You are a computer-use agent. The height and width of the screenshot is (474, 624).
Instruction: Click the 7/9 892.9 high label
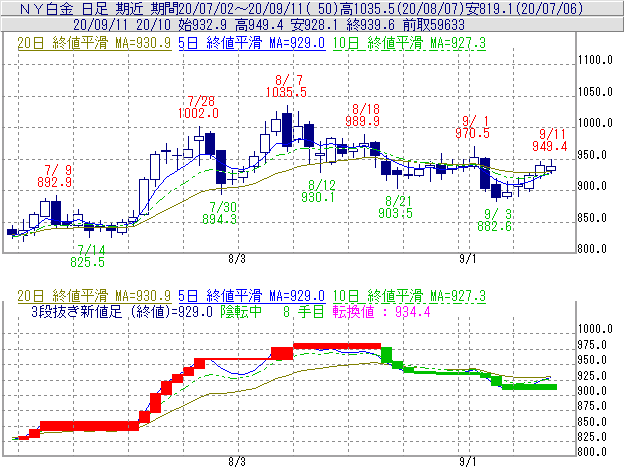coord(55,176)
